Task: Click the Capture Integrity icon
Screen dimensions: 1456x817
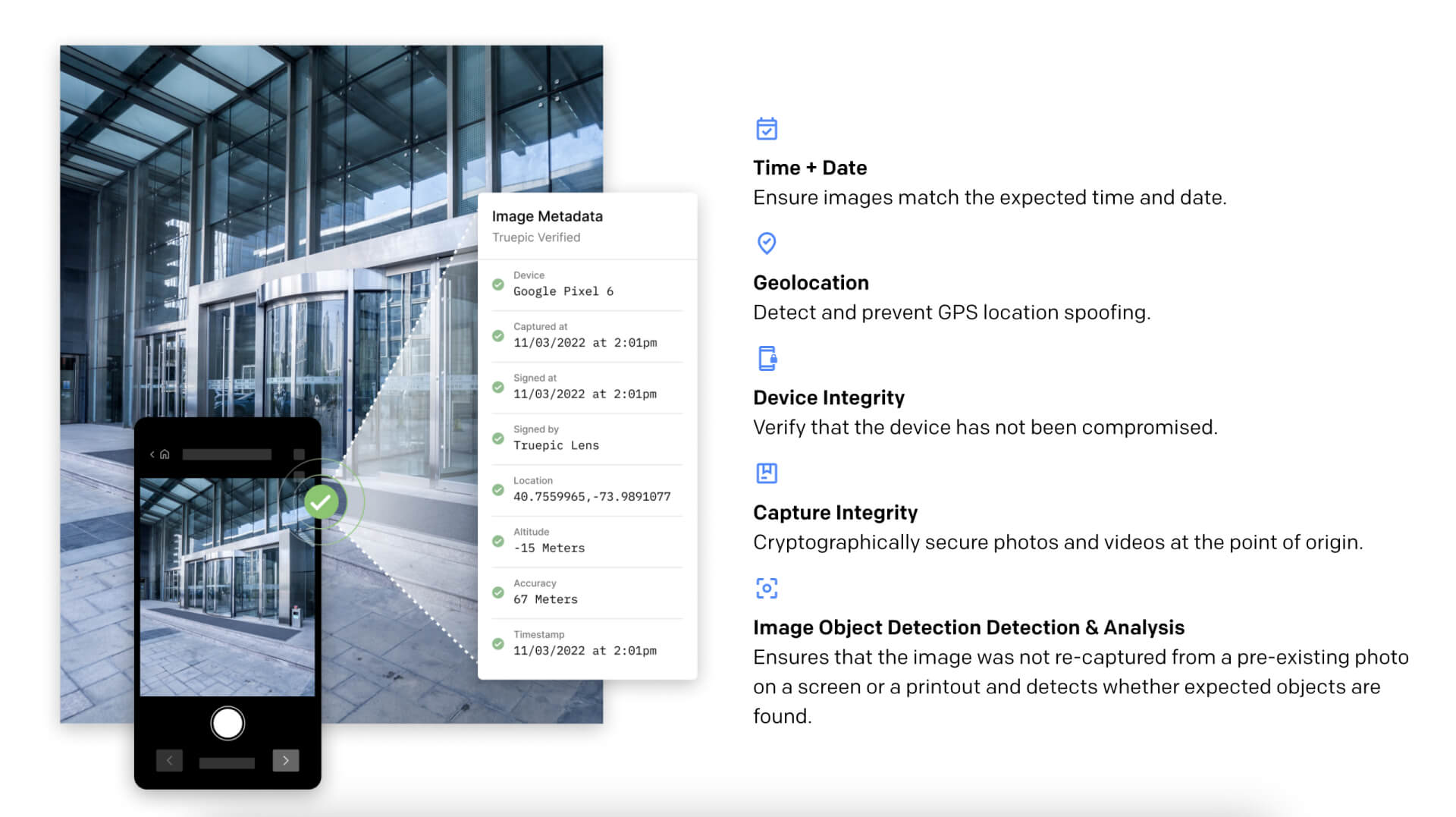Action: point(767,473)
